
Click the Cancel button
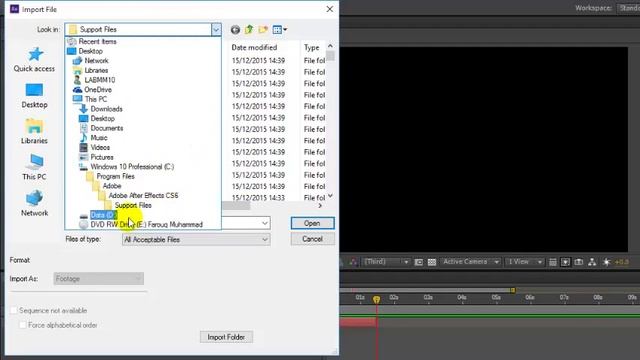(x=313, y=239)
